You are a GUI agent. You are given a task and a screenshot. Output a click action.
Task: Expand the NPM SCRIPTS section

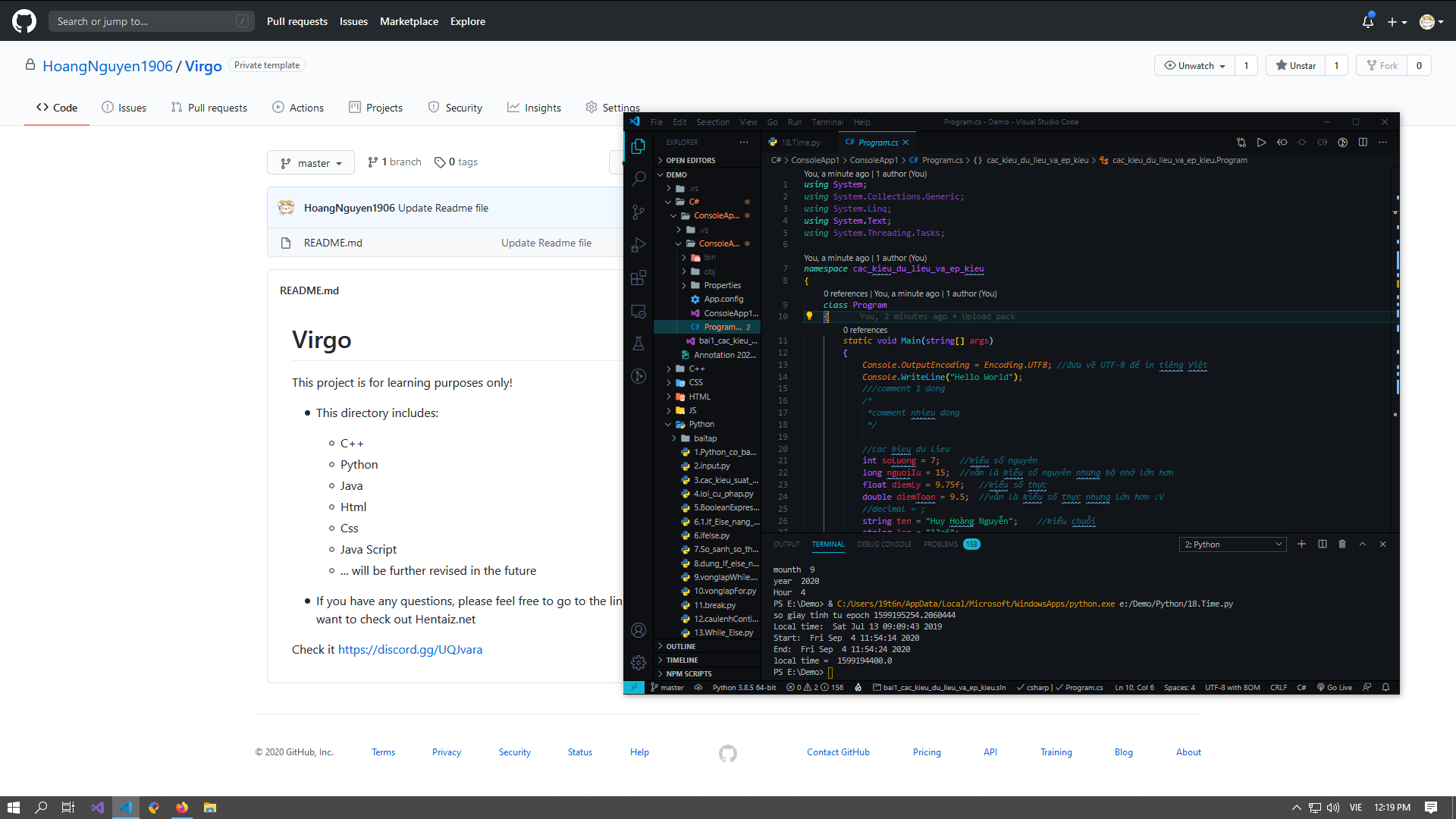click(x=689, y=673)
